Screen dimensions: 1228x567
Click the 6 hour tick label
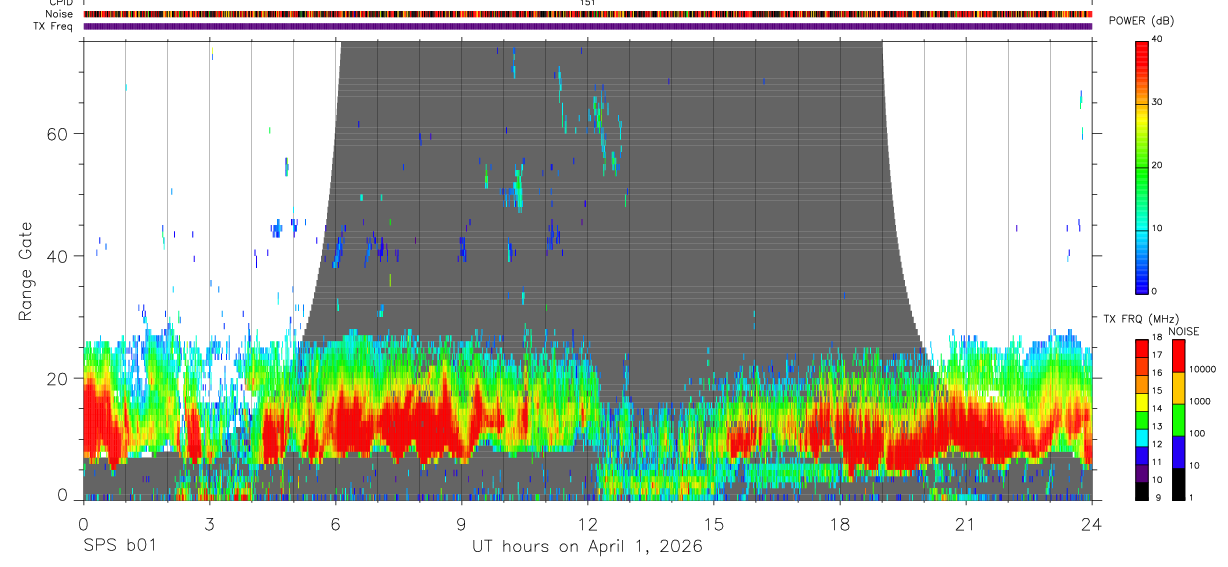pos(336,523)
